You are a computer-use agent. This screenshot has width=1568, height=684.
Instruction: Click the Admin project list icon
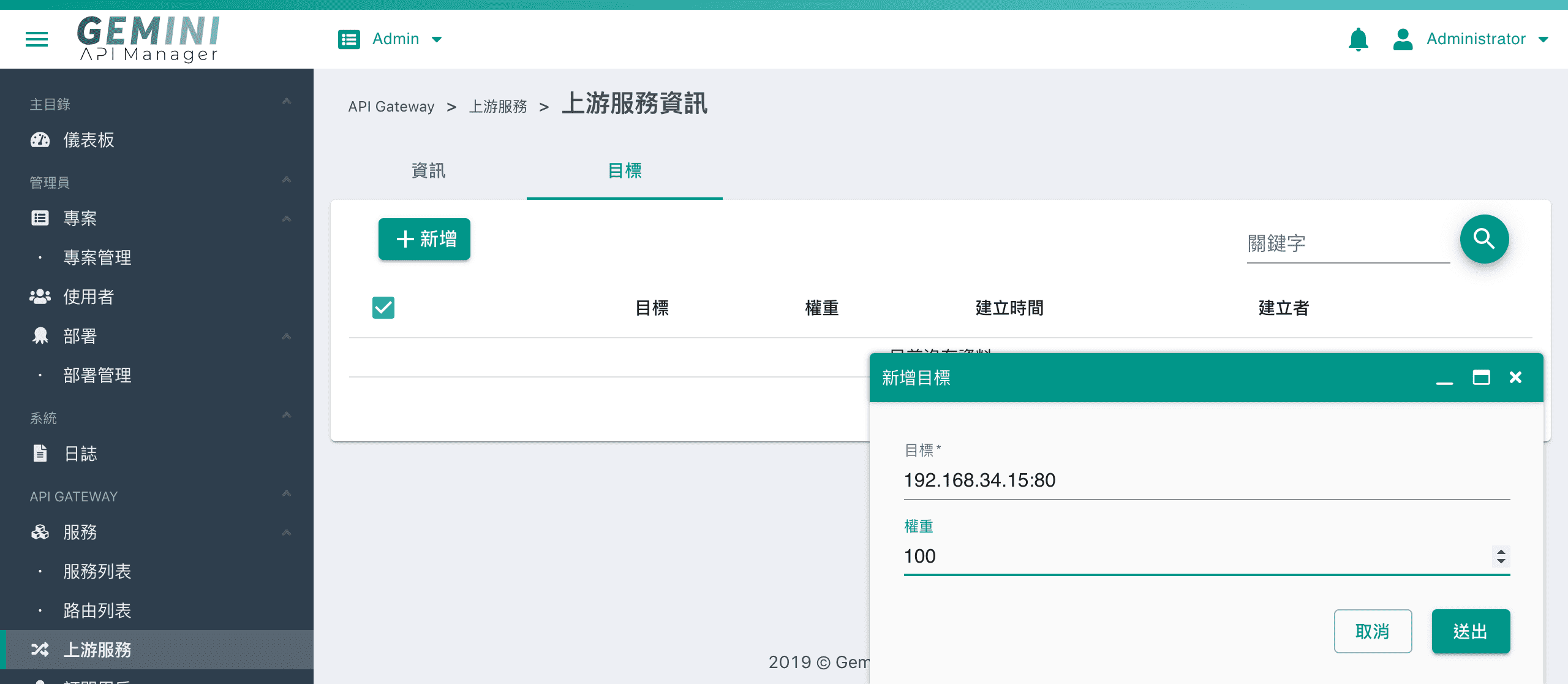coord(349,39)
